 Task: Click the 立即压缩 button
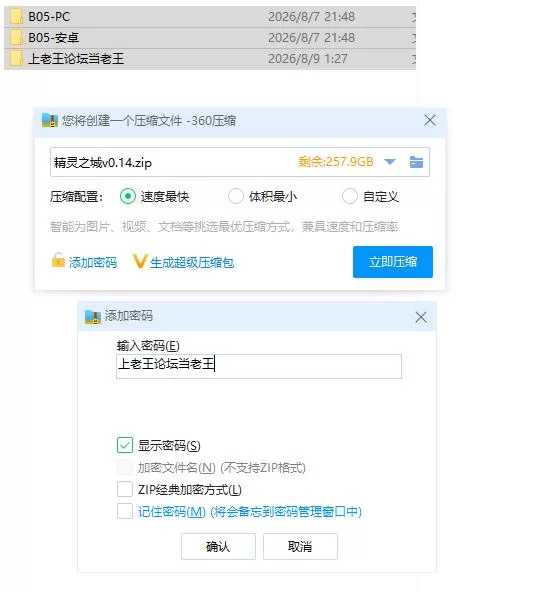(393, 262)
